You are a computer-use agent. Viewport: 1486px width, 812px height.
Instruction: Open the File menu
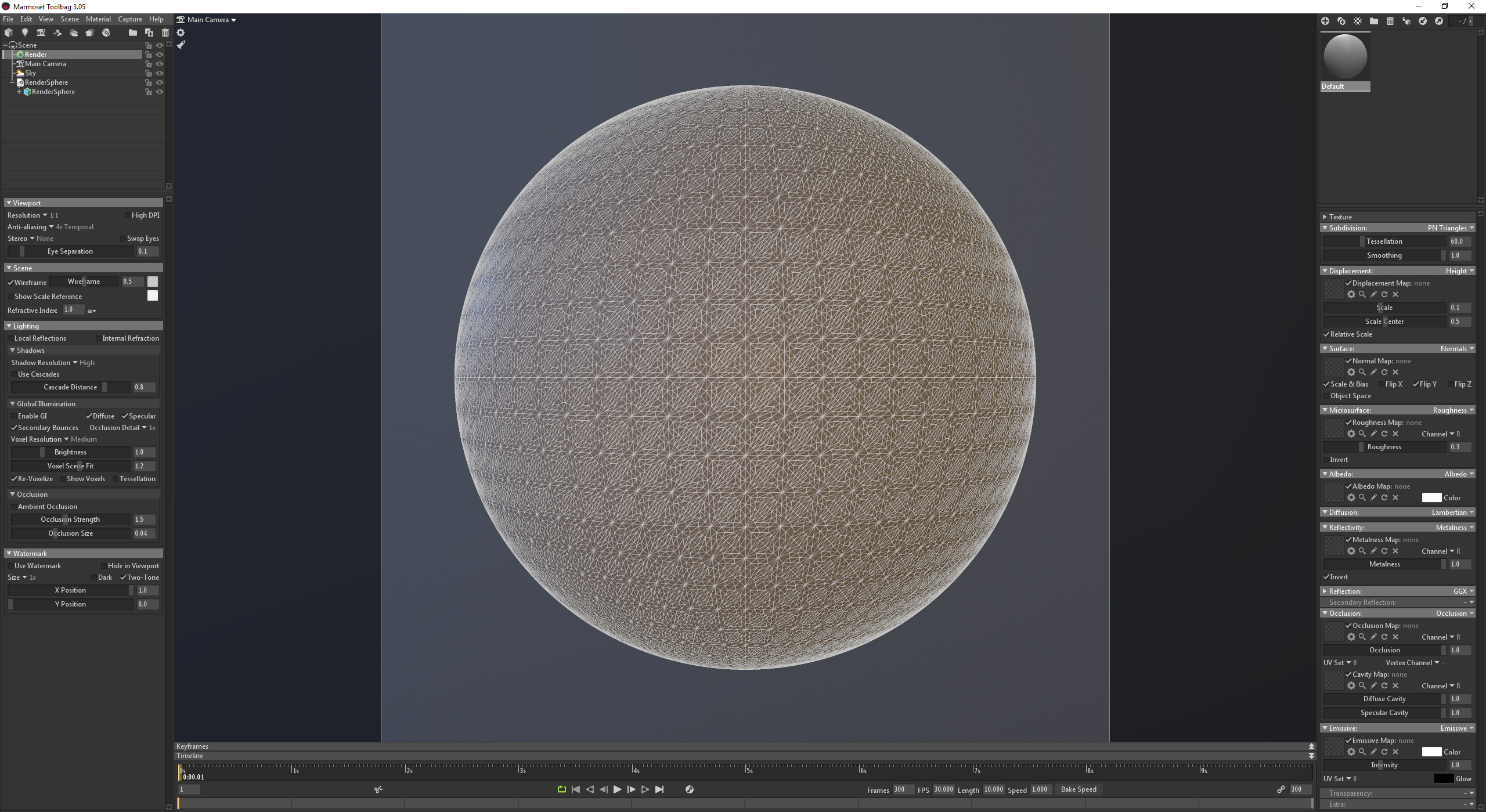tap(8, 19)
